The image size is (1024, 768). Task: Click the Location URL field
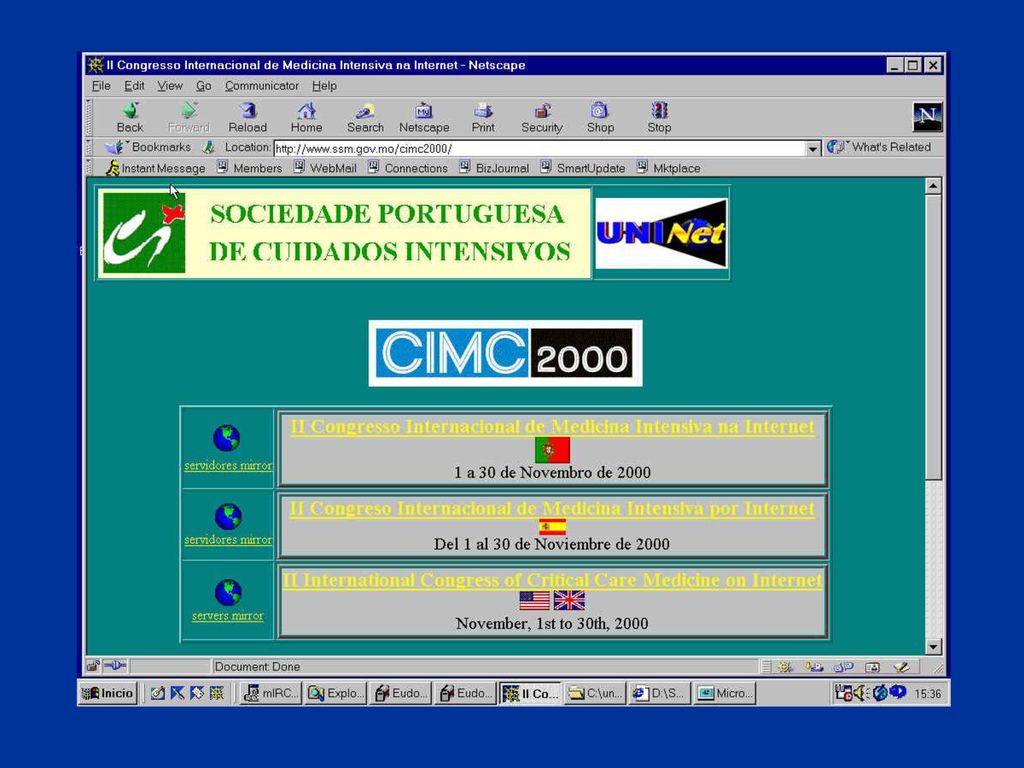coord(539,149)
